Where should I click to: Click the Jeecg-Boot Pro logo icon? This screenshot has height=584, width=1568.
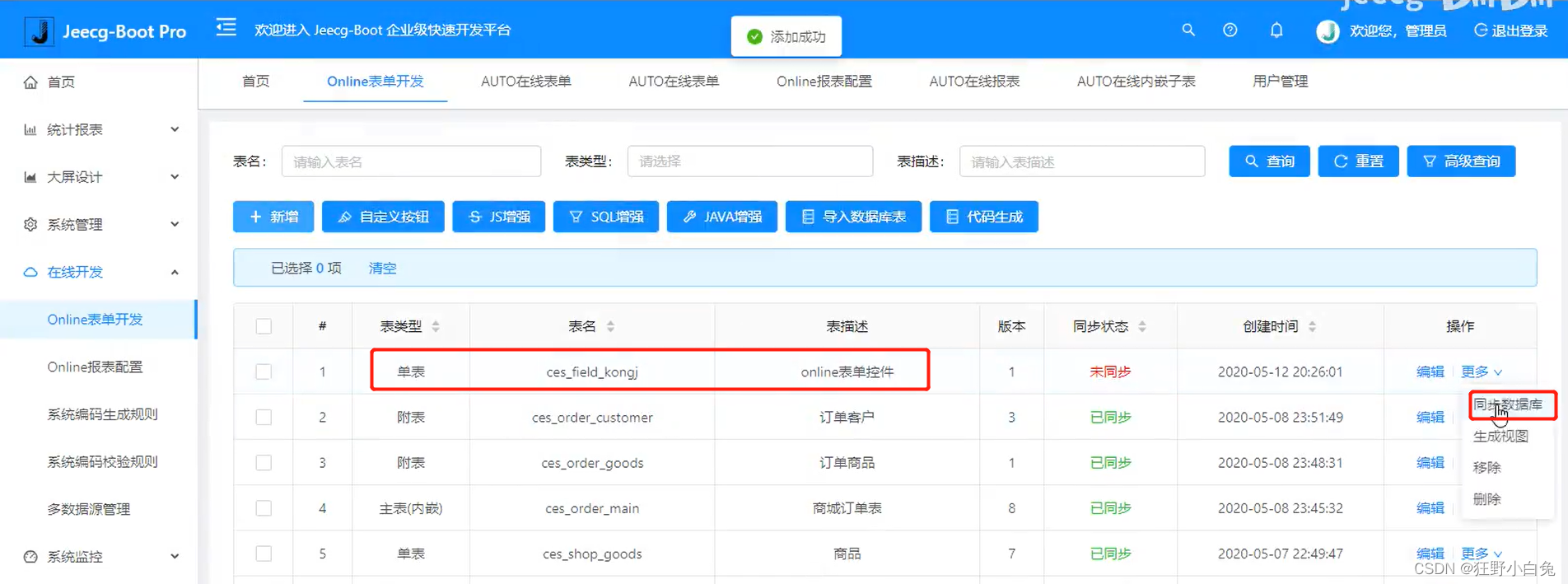coord(39,31)
